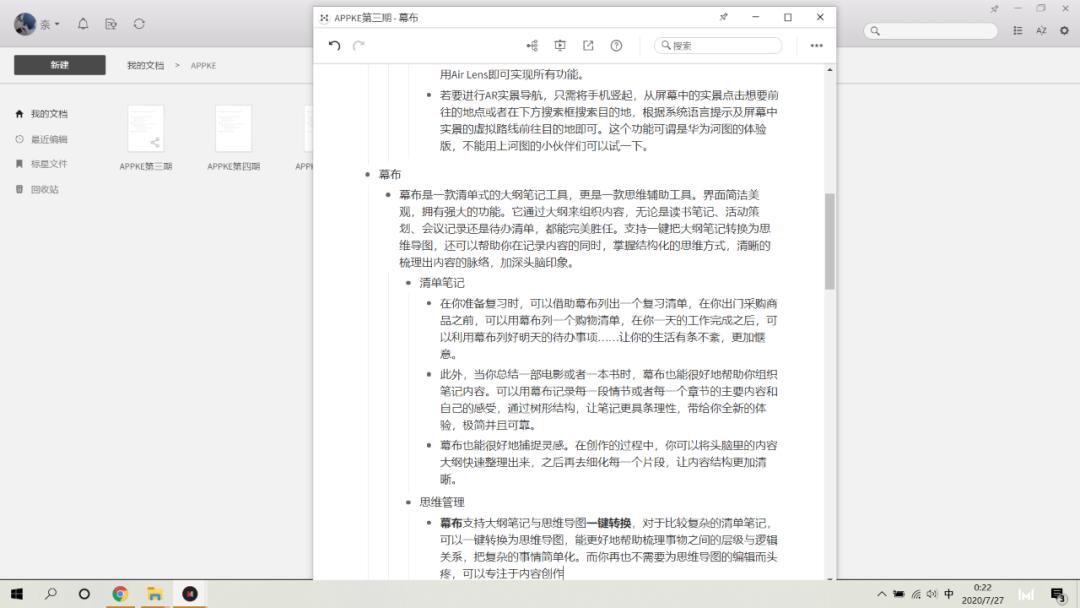Screen dimensions: 1080x608
Task: Open the more options menu in the document window
Action: coord(816,45)
